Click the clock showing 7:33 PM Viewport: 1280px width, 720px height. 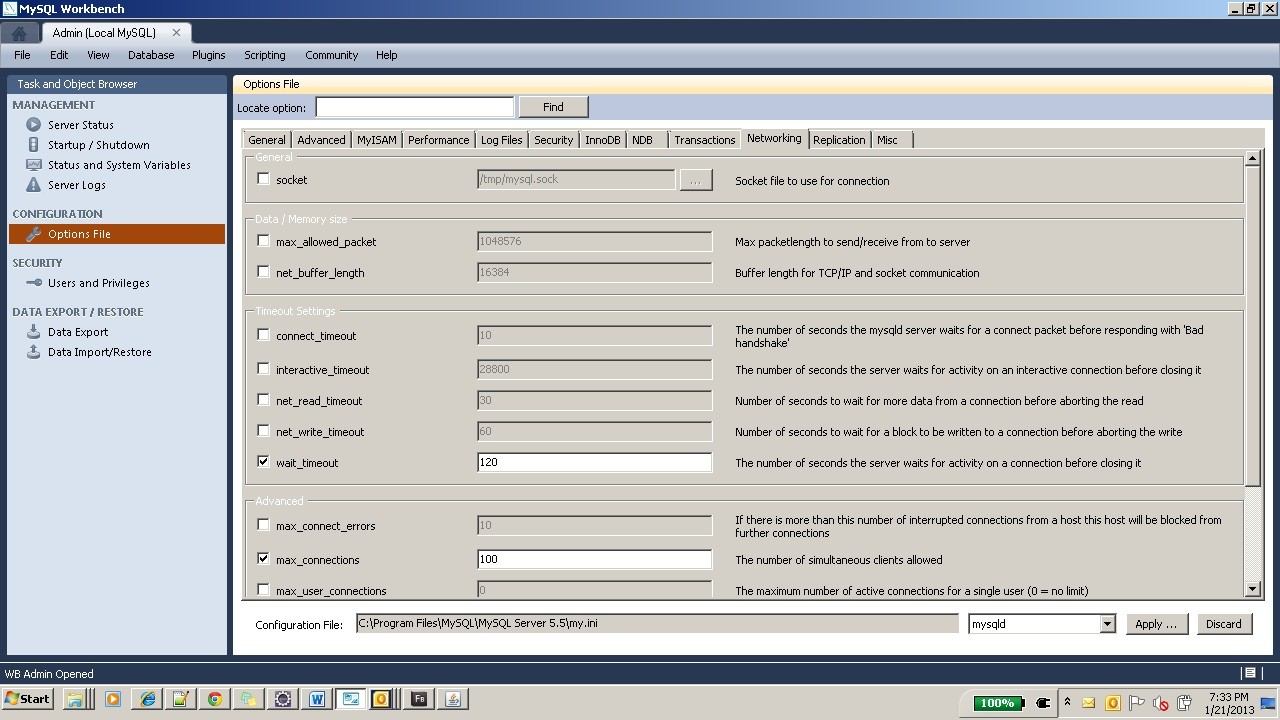[x=1228, y=697]
